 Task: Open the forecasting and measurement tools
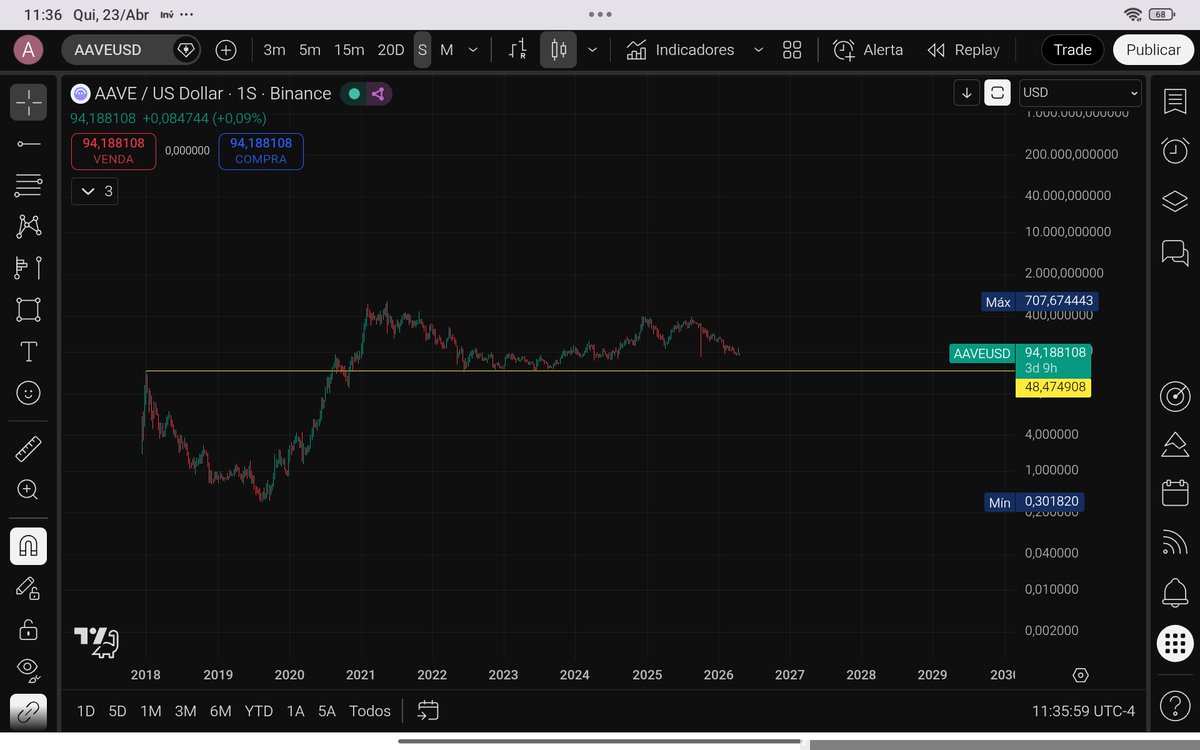[x=29, y=268]
